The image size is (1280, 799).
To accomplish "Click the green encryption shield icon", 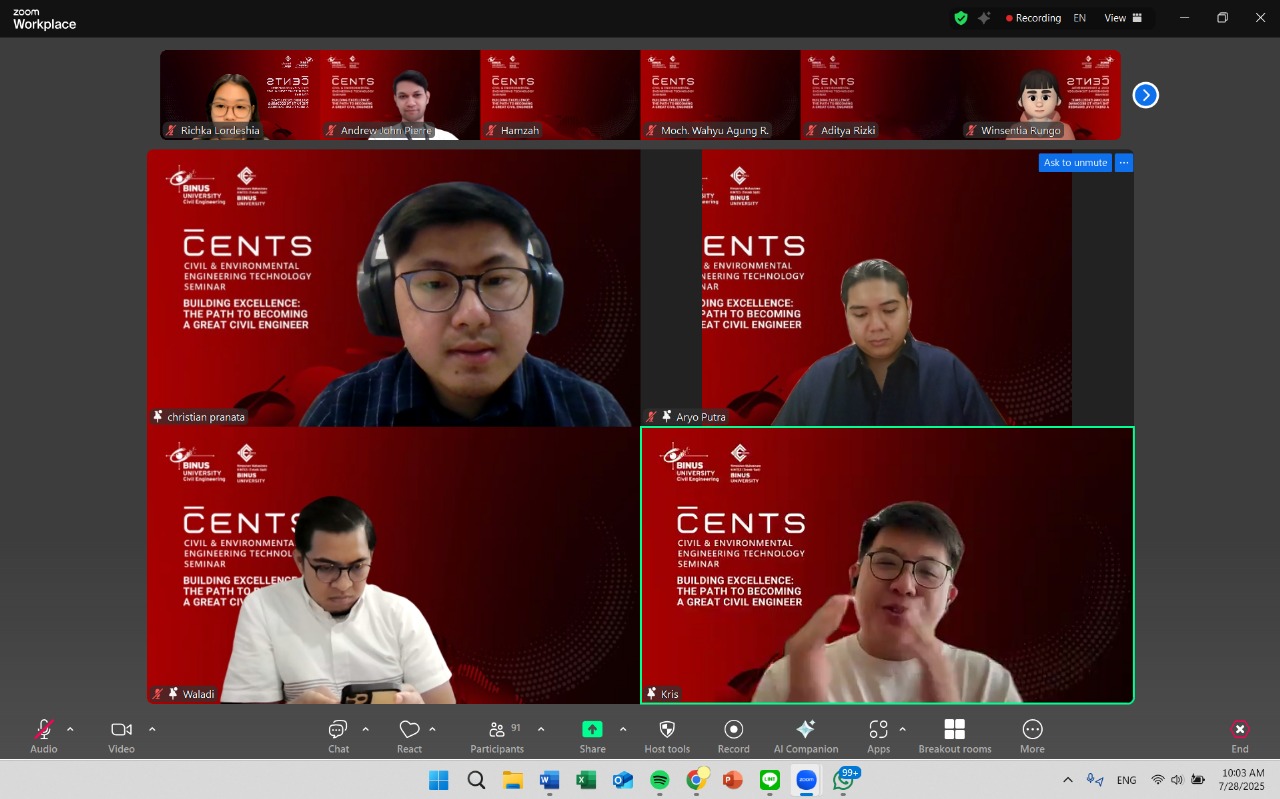I will [x=961, y=18].
